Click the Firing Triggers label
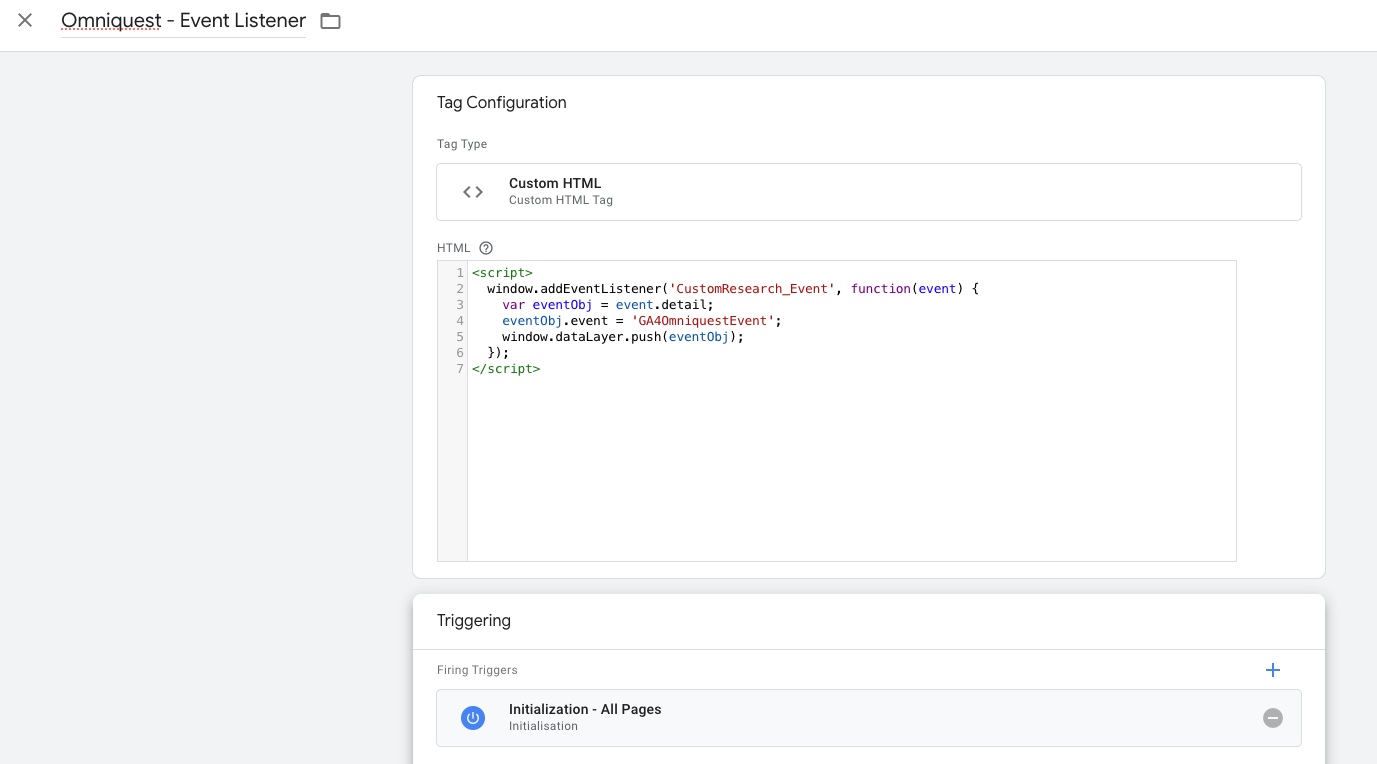The width and height of the screenshot is (1377, 764). (x=477, y=670)
